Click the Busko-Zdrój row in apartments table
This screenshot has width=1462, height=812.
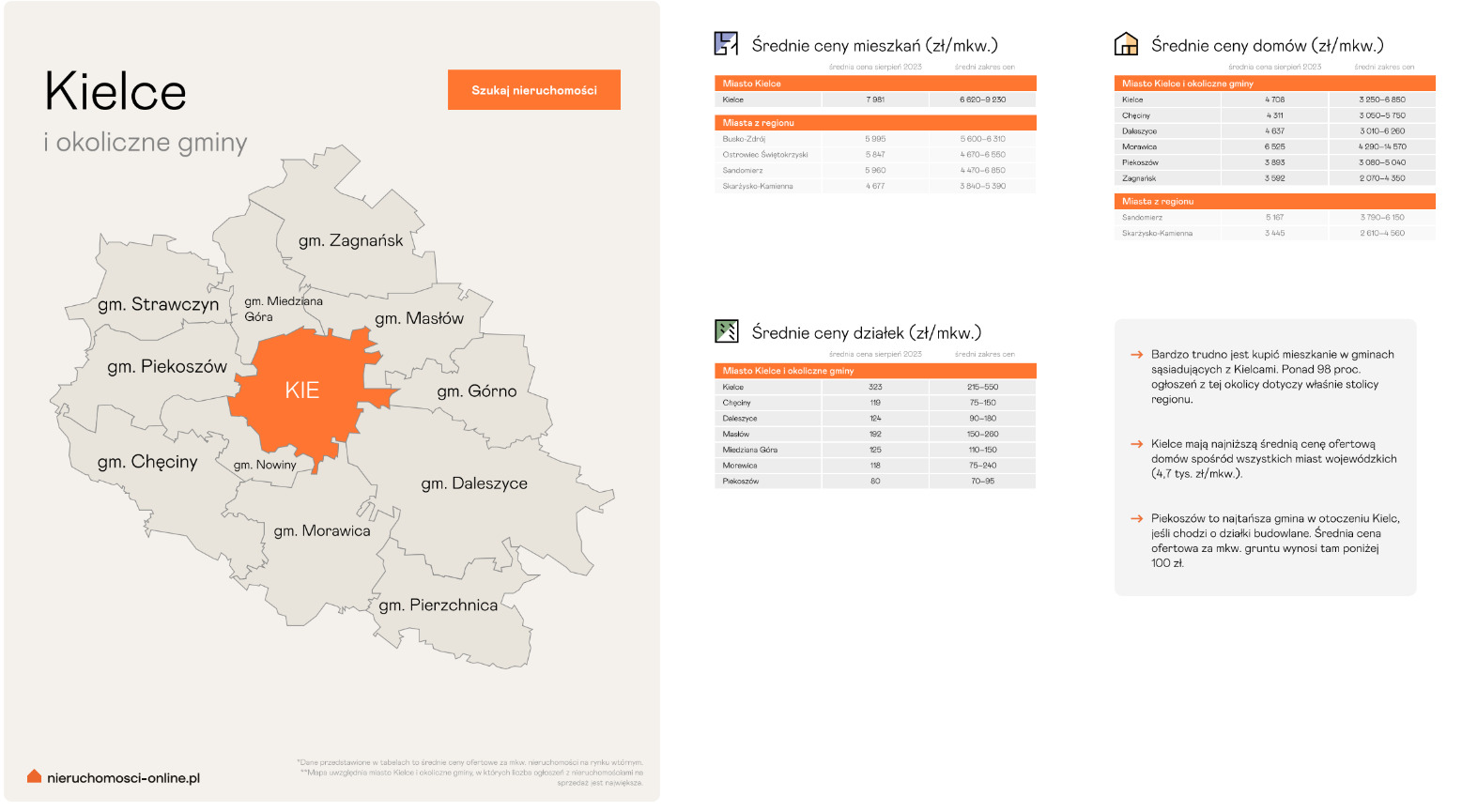tap(874, 139)
